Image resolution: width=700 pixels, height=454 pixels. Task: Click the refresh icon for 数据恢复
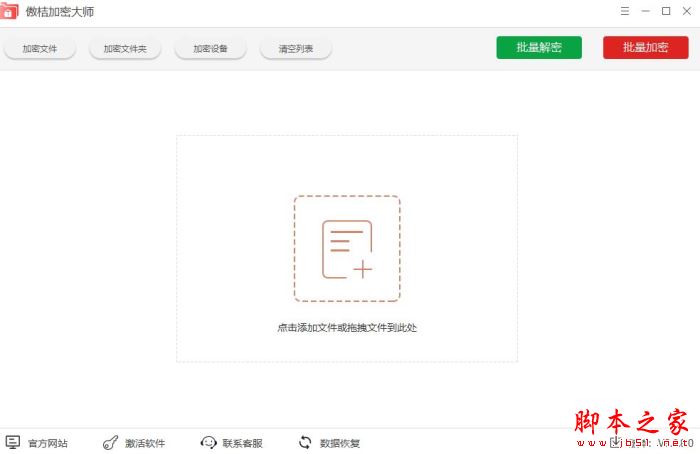[x=305, y=442]
